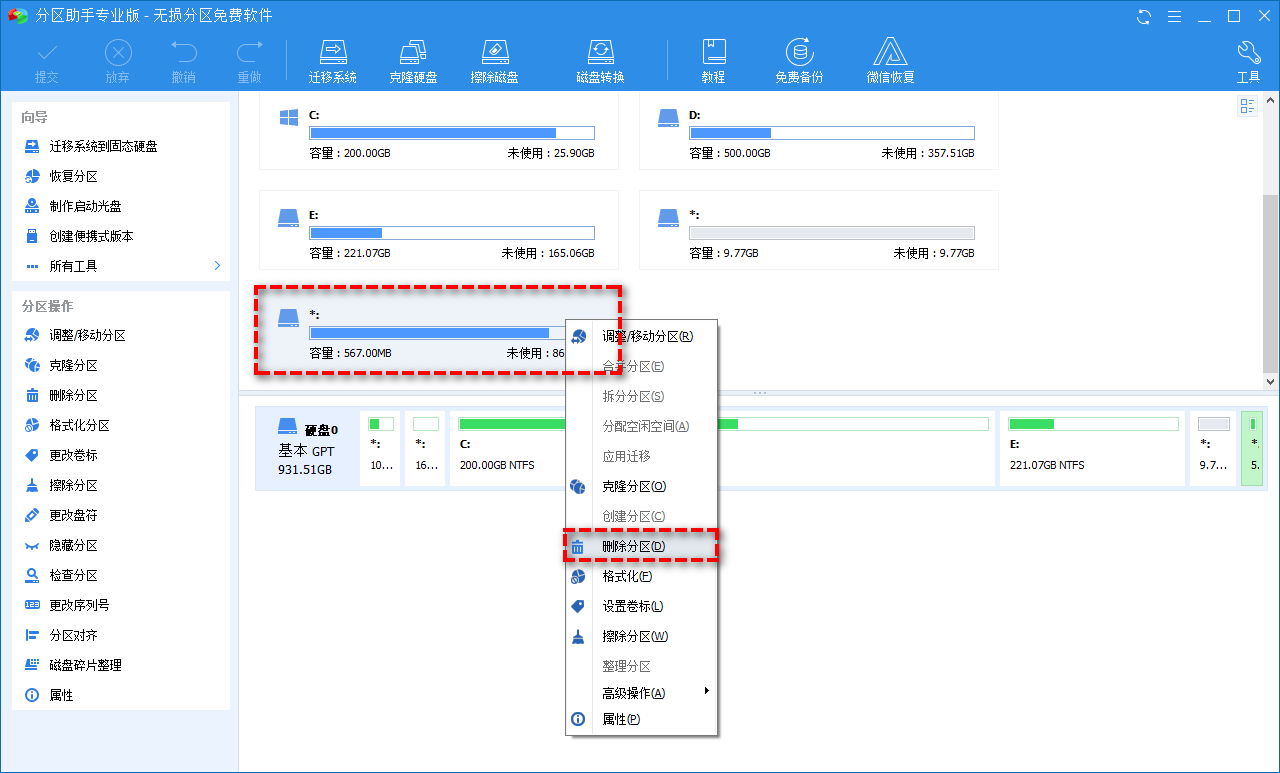Select the 9.77GB unlabeled partition card

coord(819,230)
